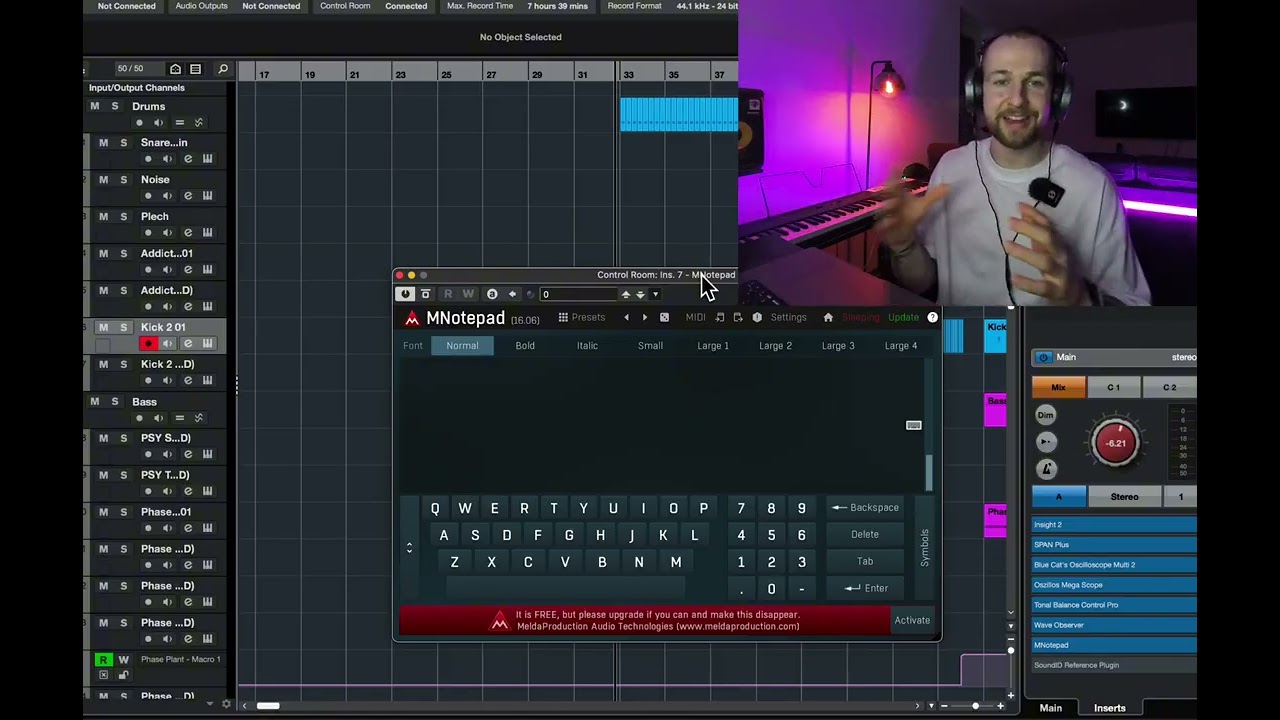Open the MNotepad Presets browser
Screen dimensions: 1280x720
(581, 317)
